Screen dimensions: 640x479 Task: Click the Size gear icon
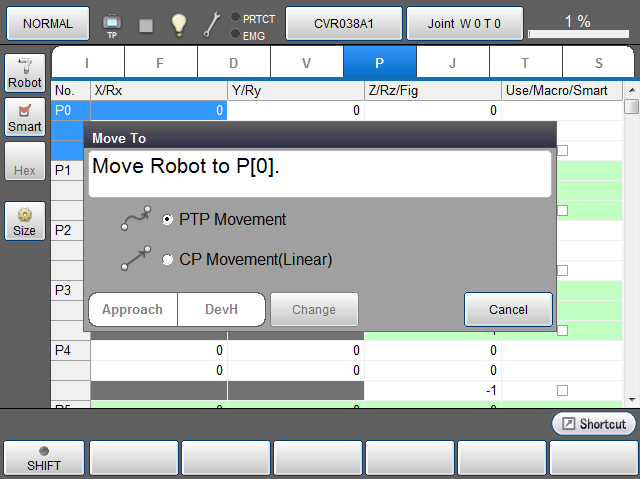tap(25, 222)
